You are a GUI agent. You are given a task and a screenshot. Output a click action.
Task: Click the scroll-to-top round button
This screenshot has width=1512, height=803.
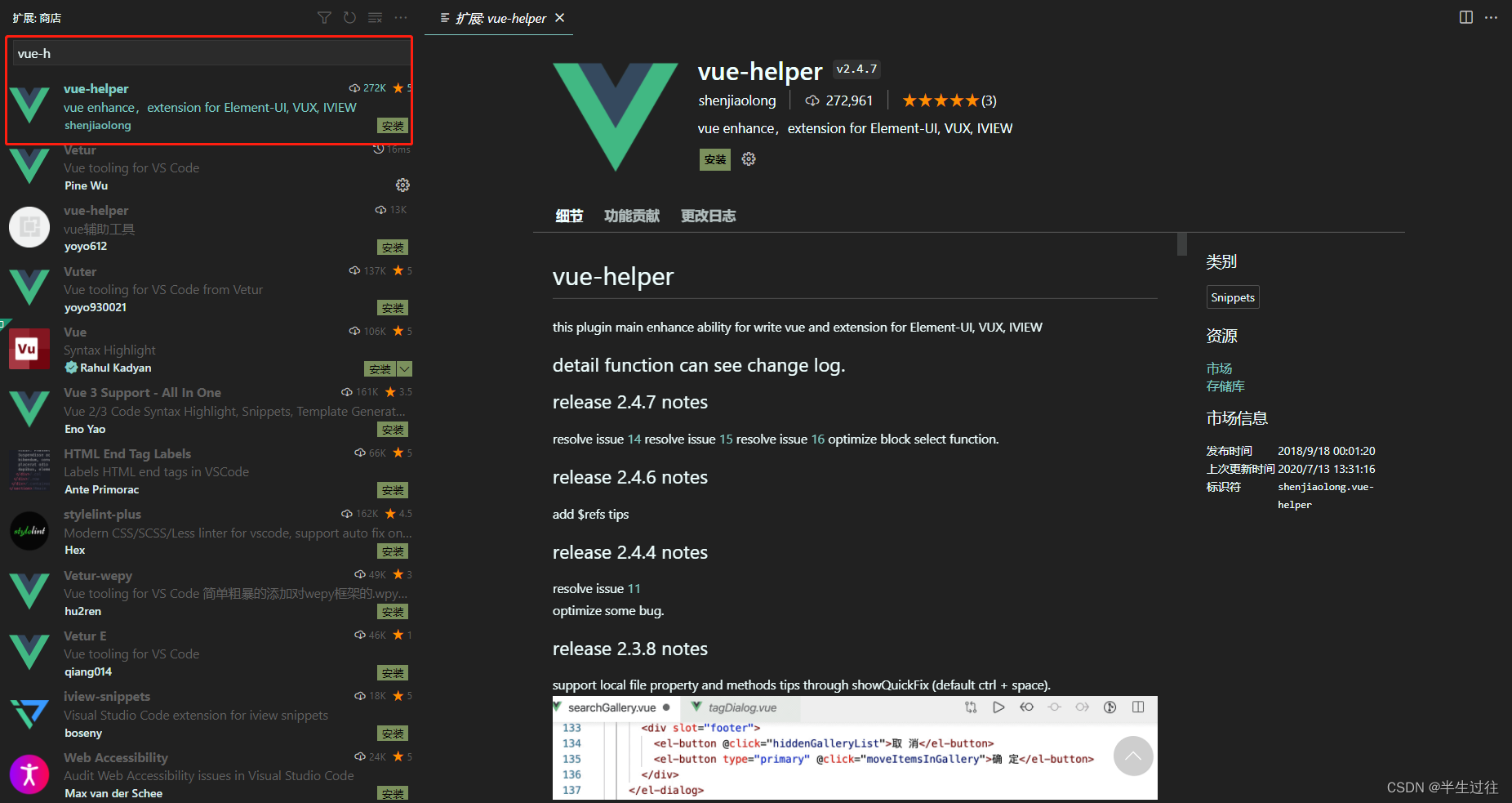point(1133,756)
